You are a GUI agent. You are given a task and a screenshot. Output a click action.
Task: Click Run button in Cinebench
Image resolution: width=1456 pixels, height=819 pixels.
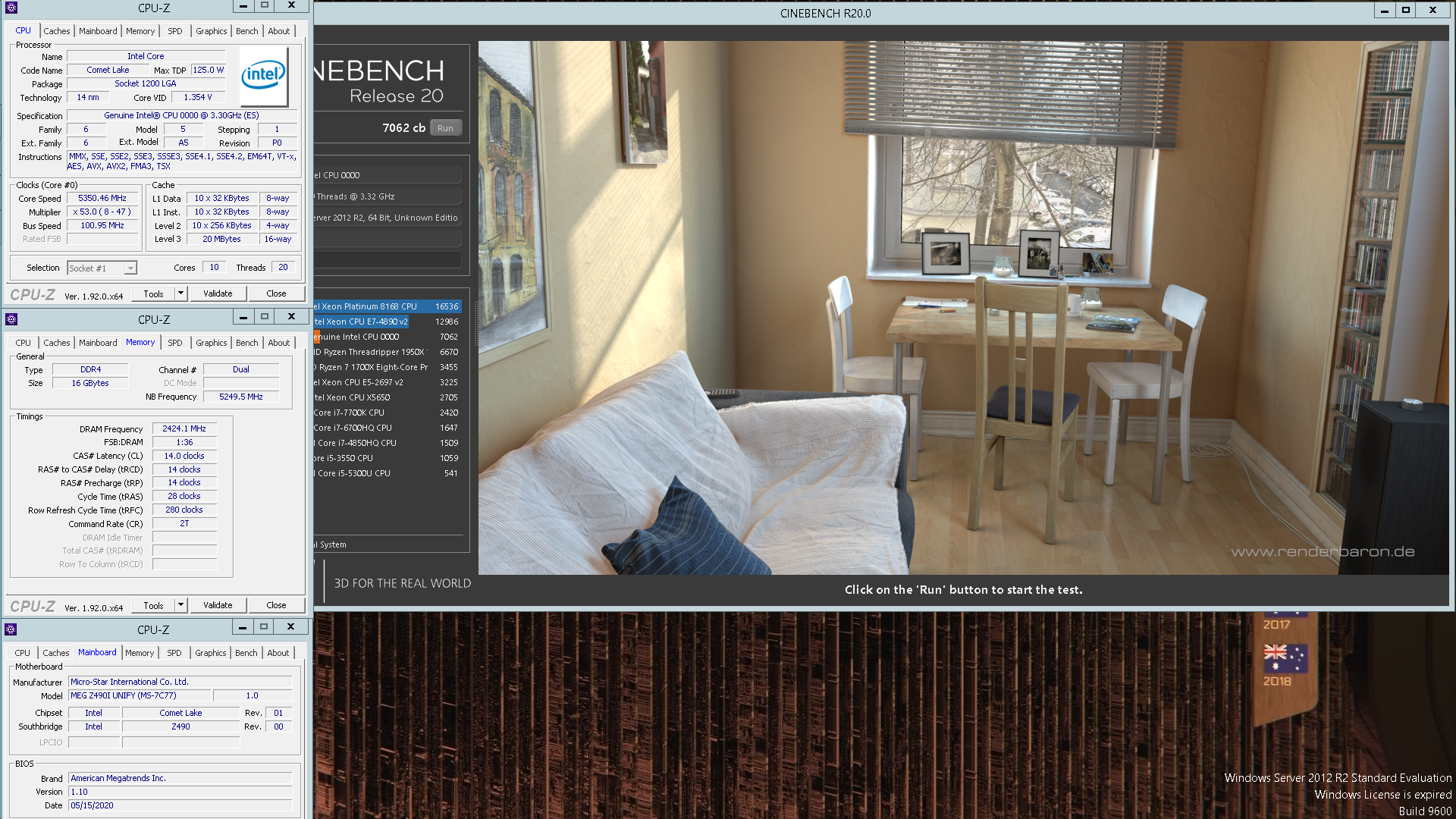click(x=446, y=128)
